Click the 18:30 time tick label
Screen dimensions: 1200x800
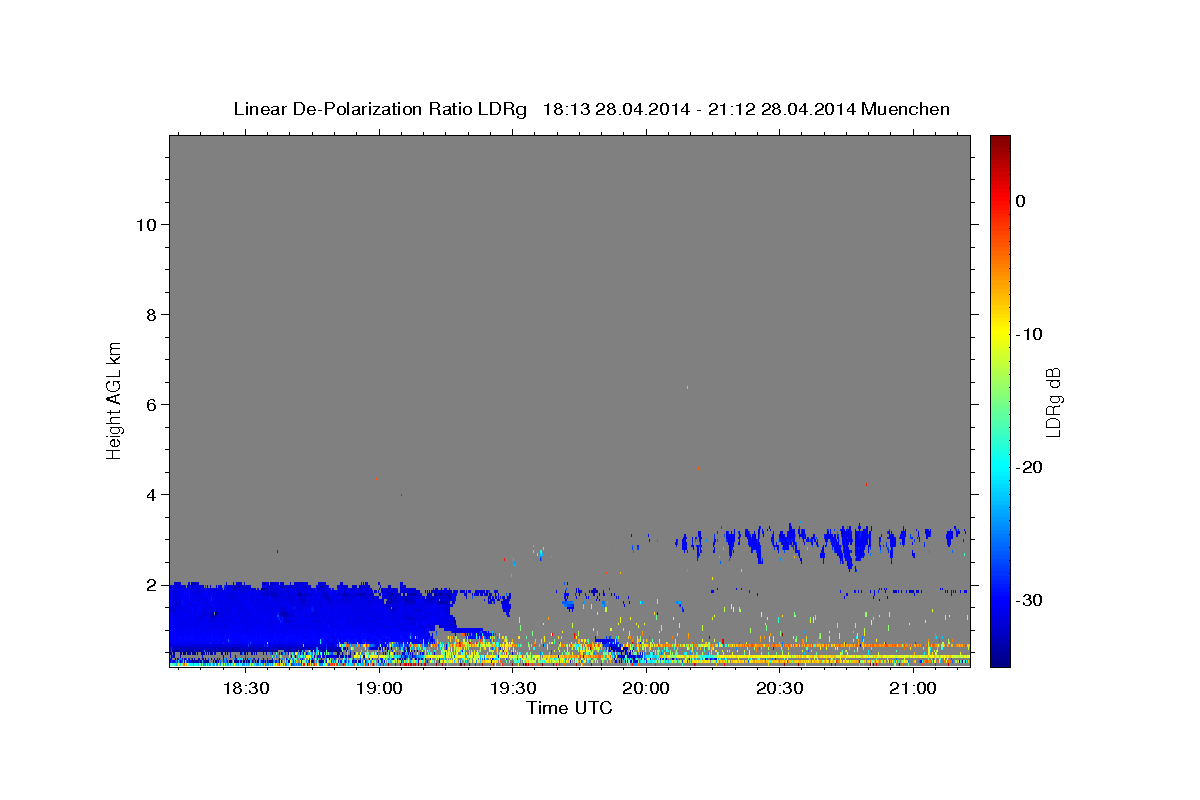pos(245,689)
